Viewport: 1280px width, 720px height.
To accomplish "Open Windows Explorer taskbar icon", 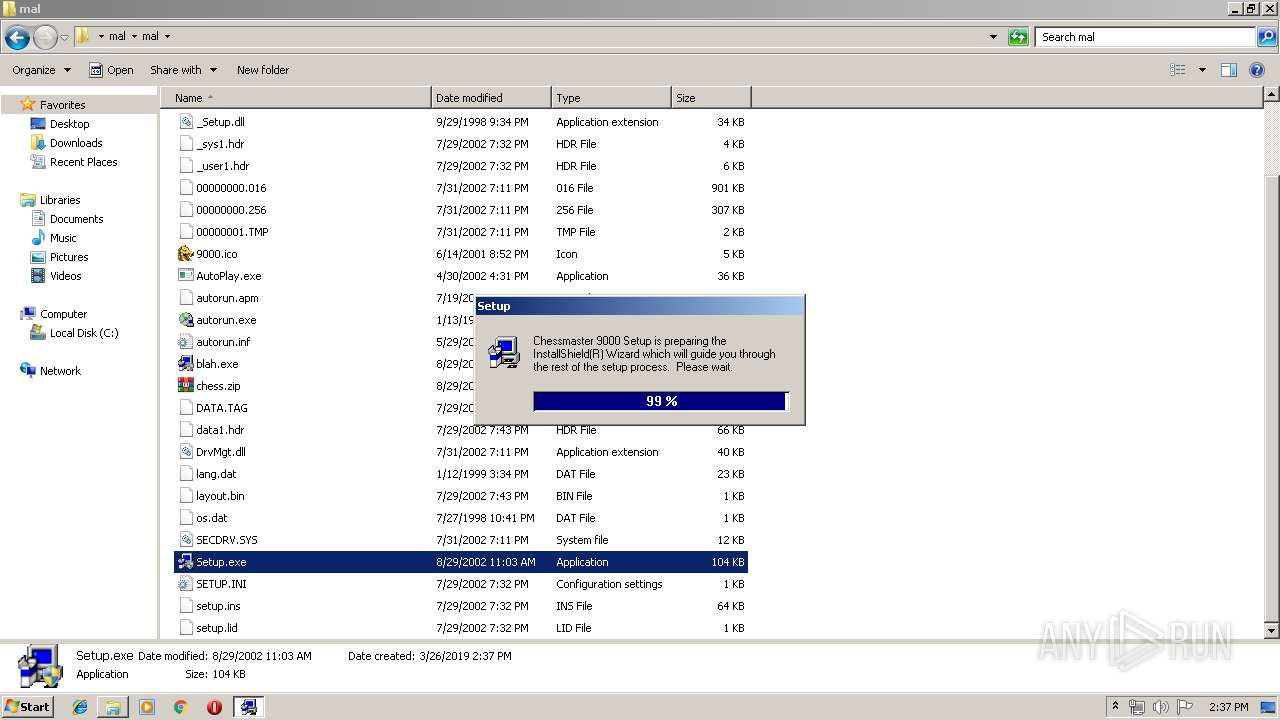I will (113, 707).
